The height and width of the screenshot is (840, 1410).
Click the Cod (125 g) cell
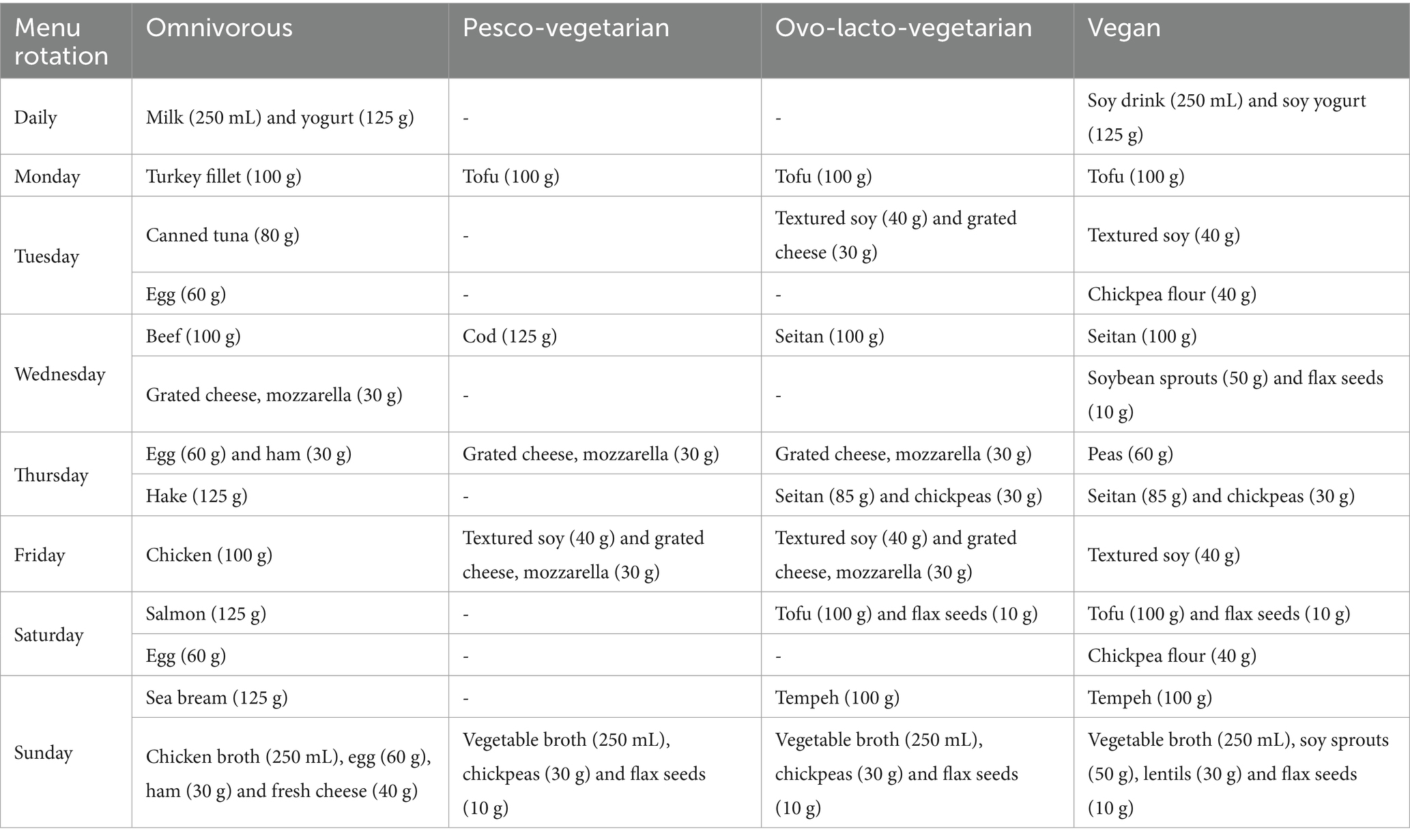pyautogui.click(x=510, y=336)
